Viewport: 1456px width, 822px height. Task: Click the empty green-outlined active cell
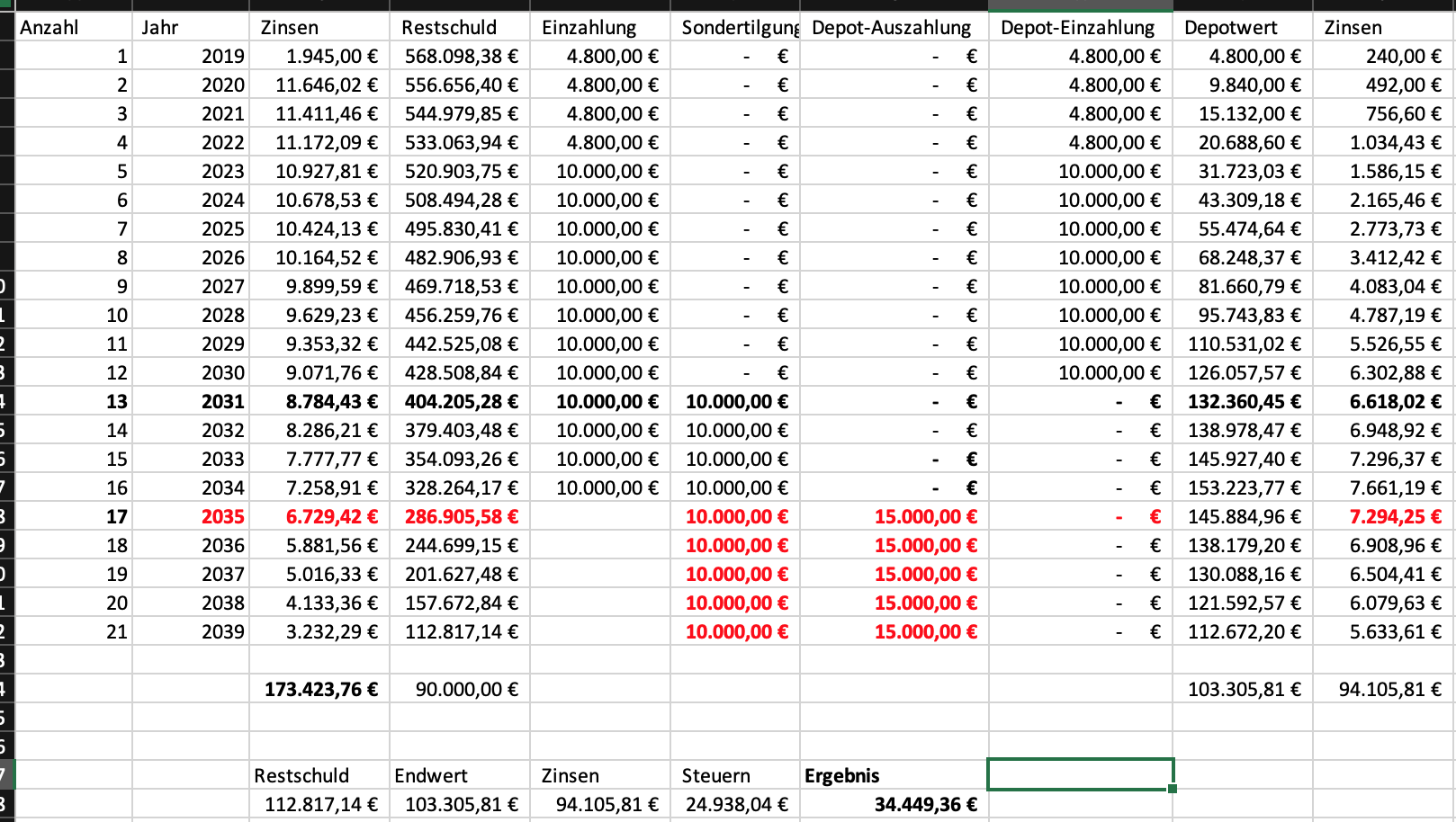pos(1081,774)
